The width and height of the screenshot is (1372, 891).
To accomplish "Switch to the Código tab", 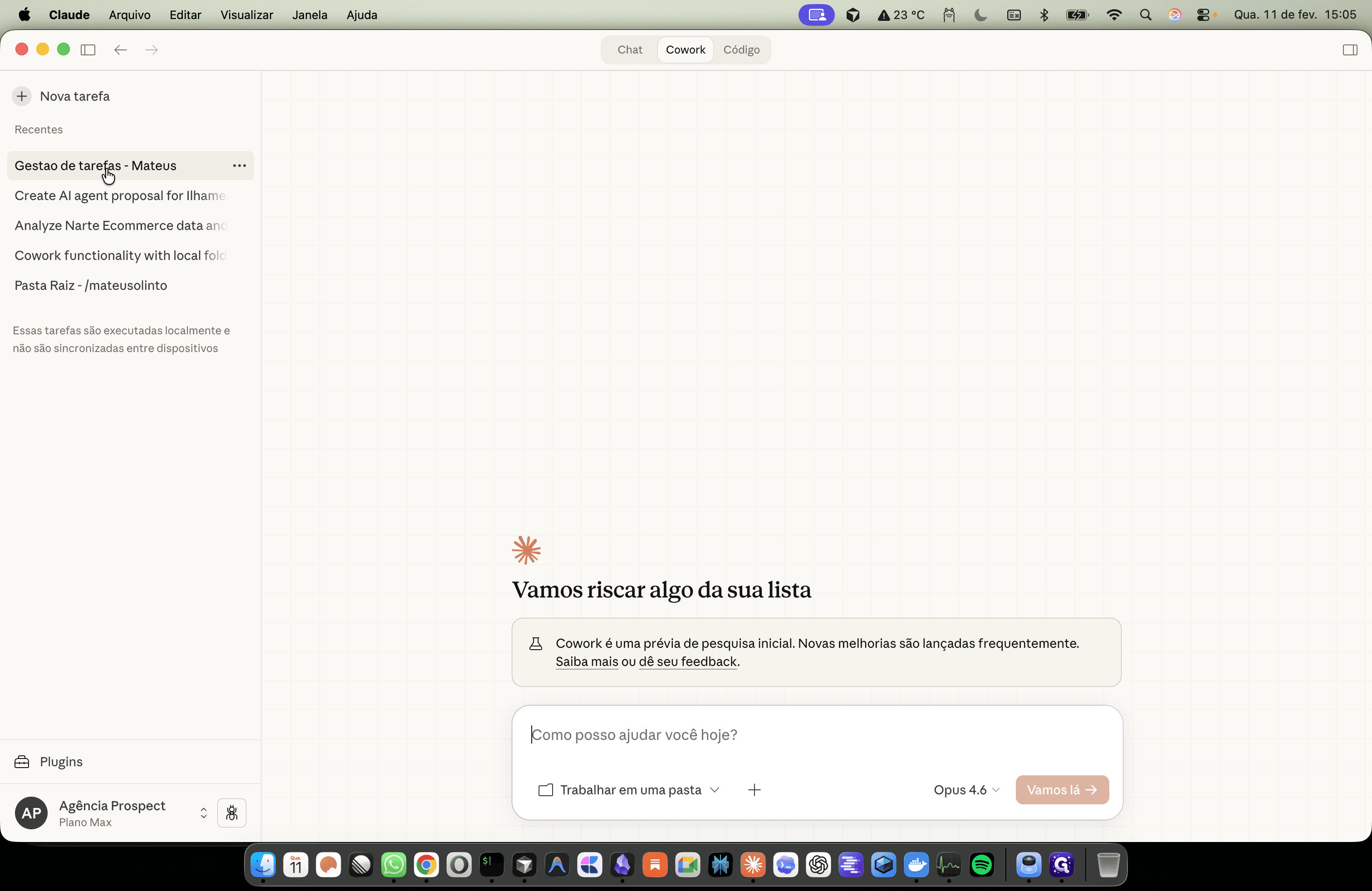I will coord(741,49).
